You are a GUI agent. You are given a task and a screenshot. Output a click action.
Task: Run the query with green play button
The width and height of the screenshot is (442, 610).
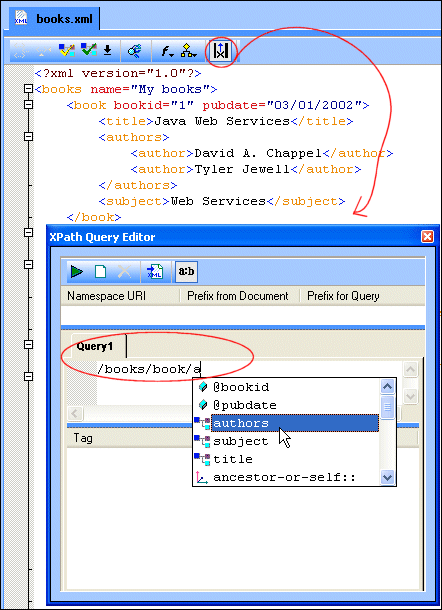click(x=77, y=271)
